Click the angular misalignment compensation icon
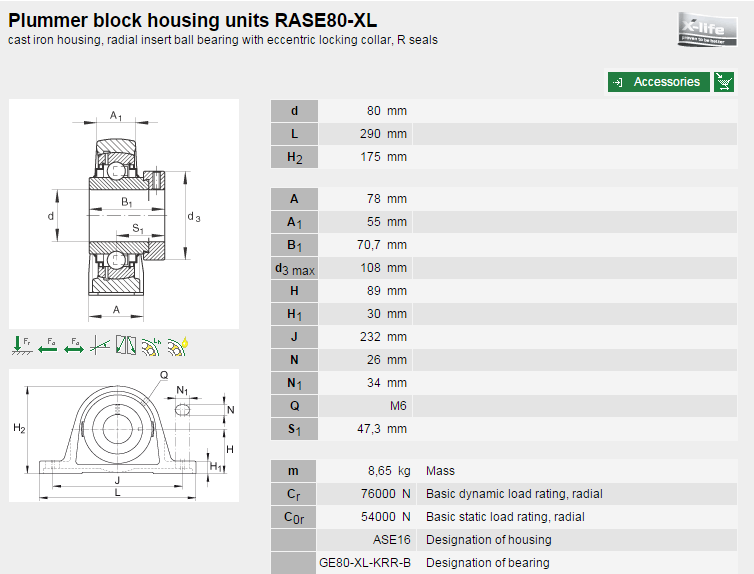The image size is (754, 574). 99,345
